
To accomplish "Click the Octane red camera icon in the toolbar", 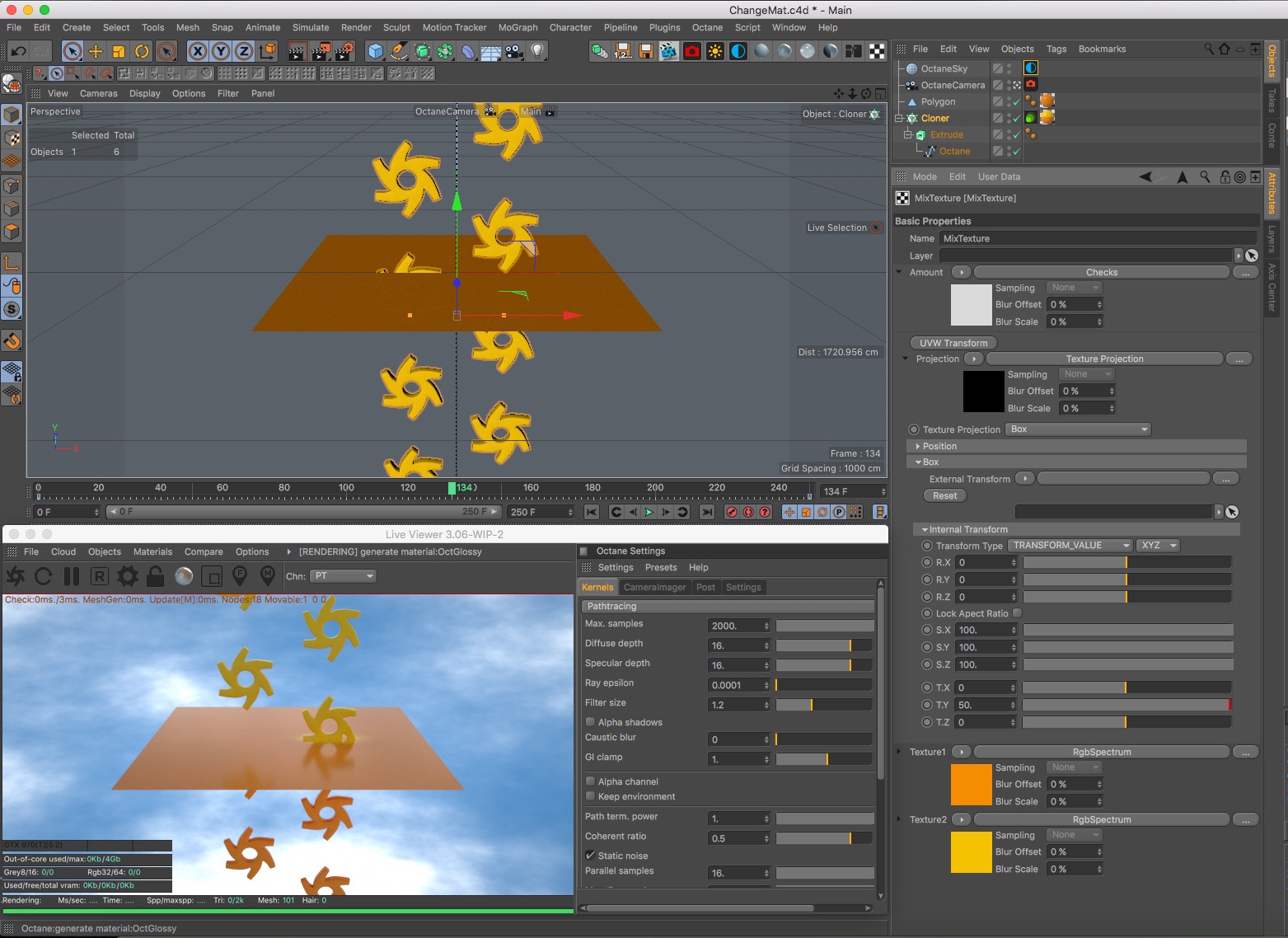I will pos(692,51).
